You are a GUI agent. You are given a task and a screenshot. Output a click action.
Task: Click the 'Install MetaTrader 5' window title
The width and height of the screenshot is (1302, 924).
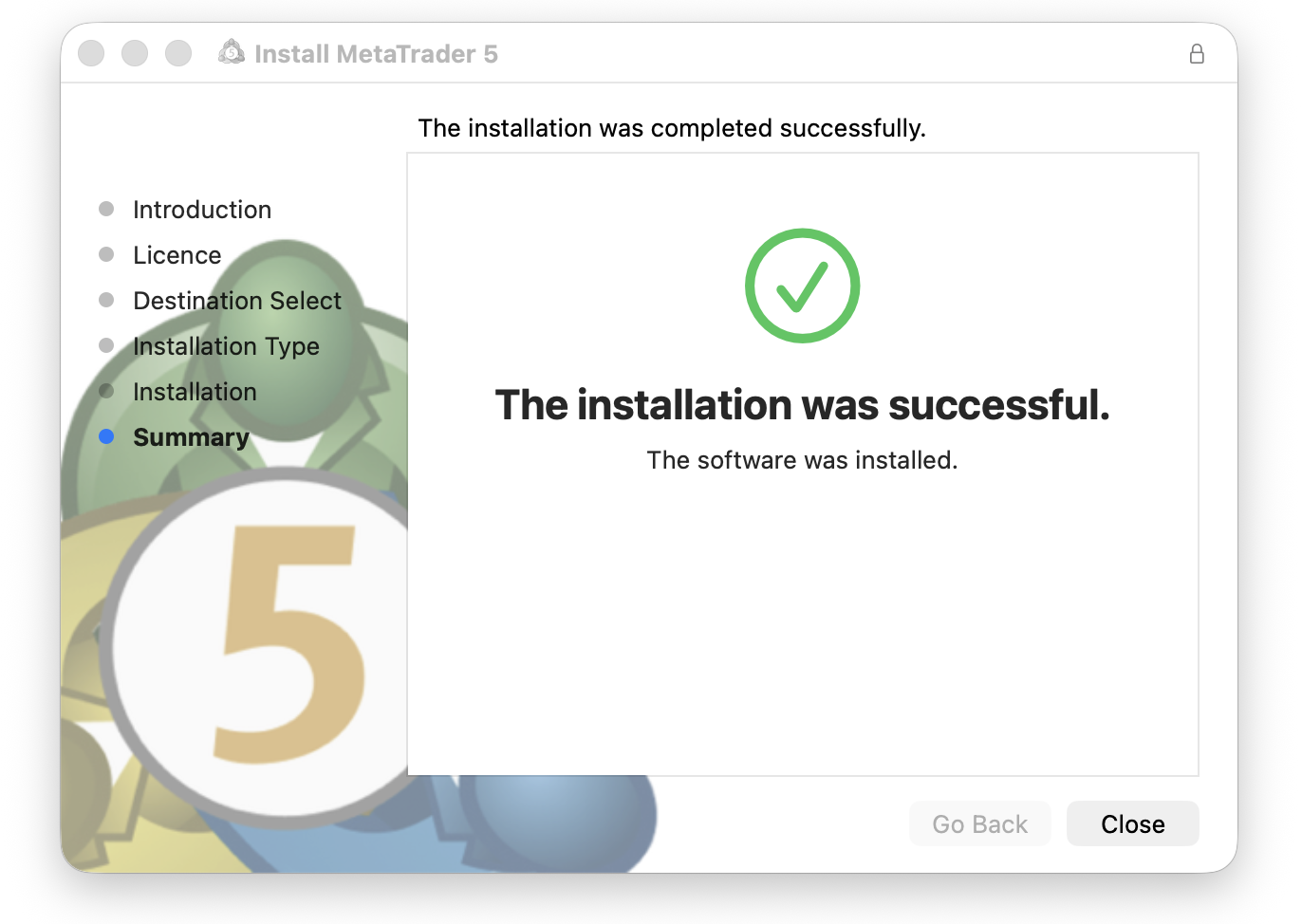click(378, 54)
